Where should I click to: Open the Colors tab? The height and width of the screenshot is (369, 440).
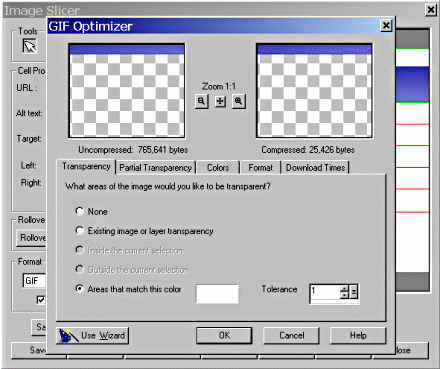218,168
